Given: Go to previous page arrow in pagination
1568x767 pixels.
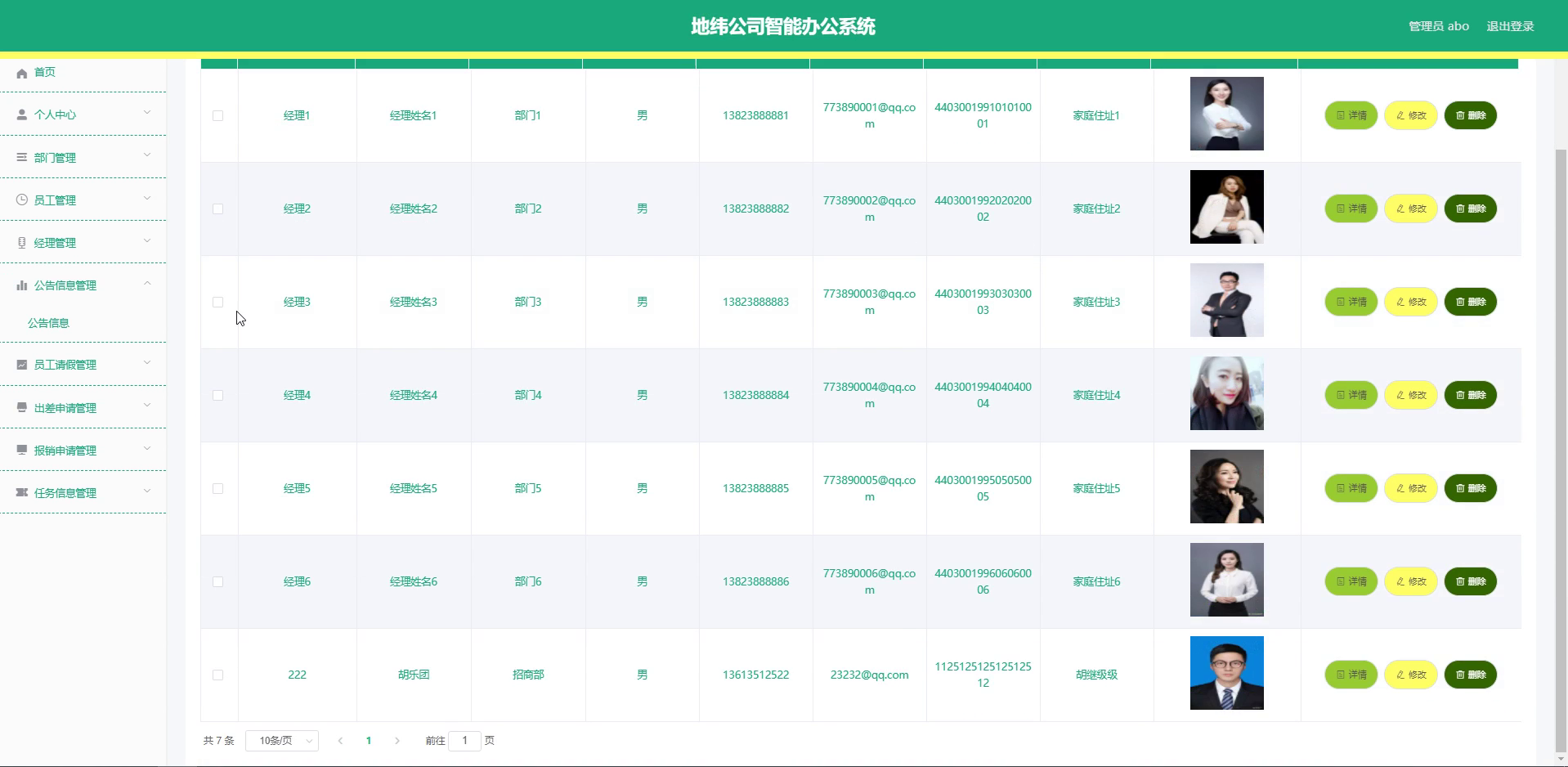Looking at the screenshot, I should (x=340, y=741).
